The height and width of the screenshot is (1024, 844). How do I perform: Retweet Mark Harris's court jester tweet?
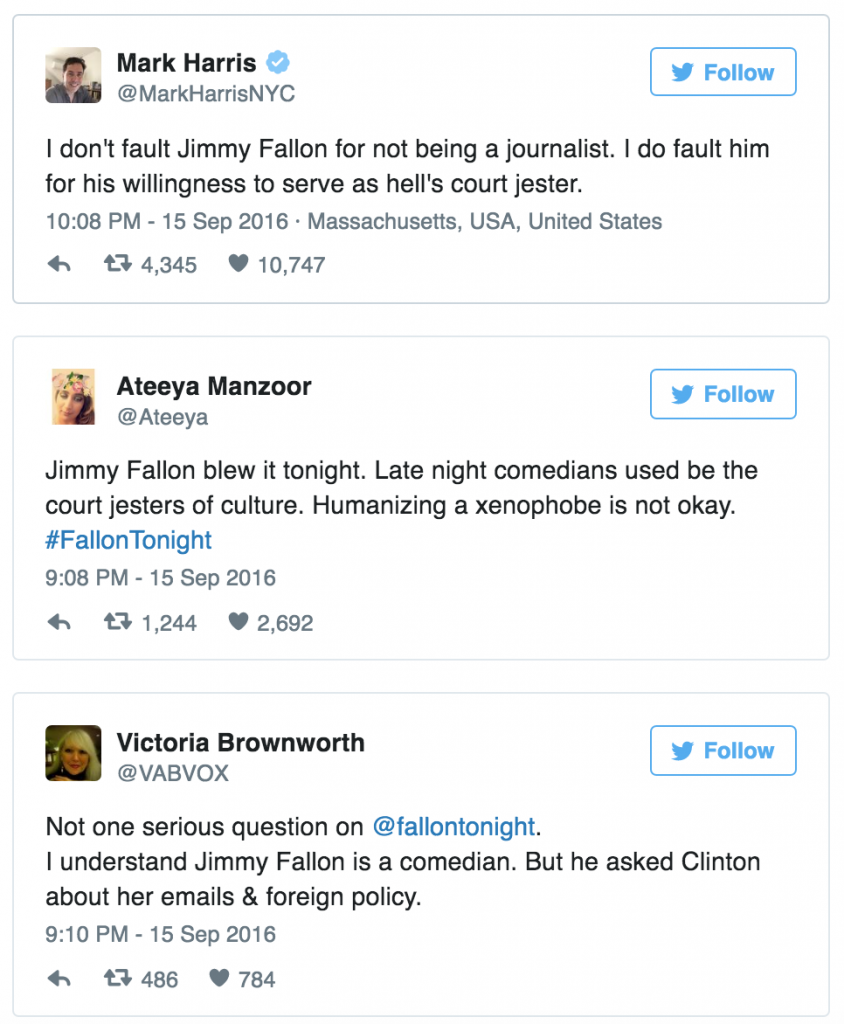[x=118, y=265]
